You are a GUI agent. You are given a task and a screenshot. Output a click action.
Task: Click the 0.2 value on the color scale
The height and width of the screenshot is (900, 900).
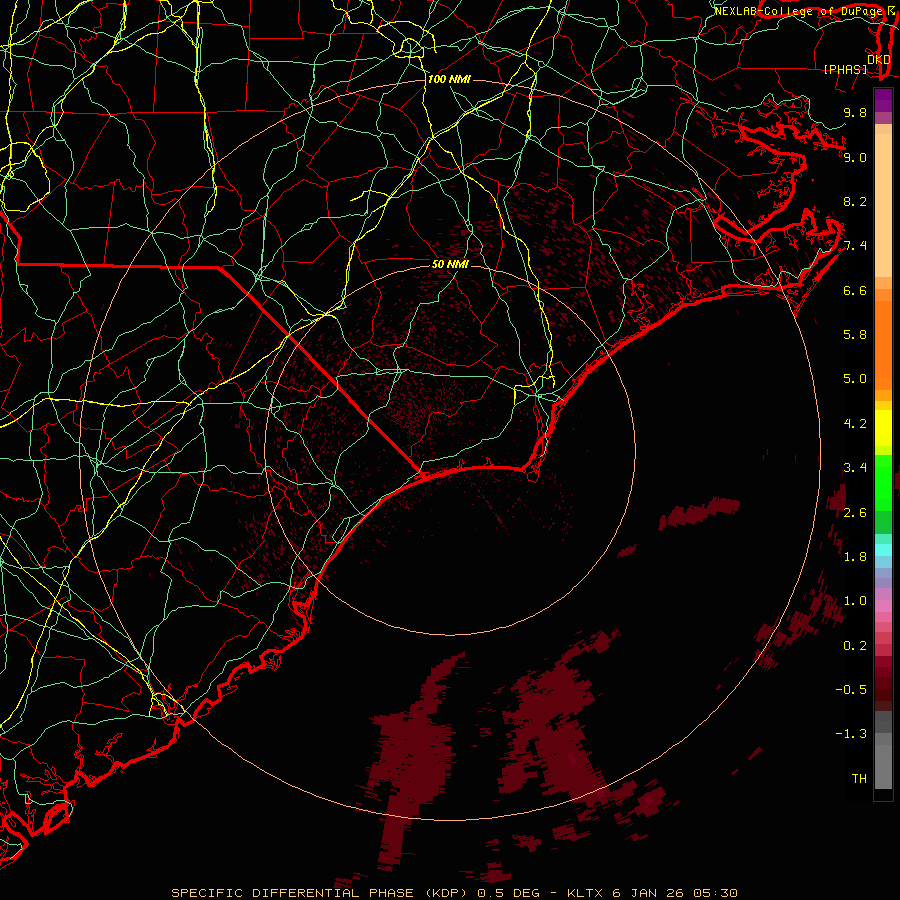pos(855,646)
